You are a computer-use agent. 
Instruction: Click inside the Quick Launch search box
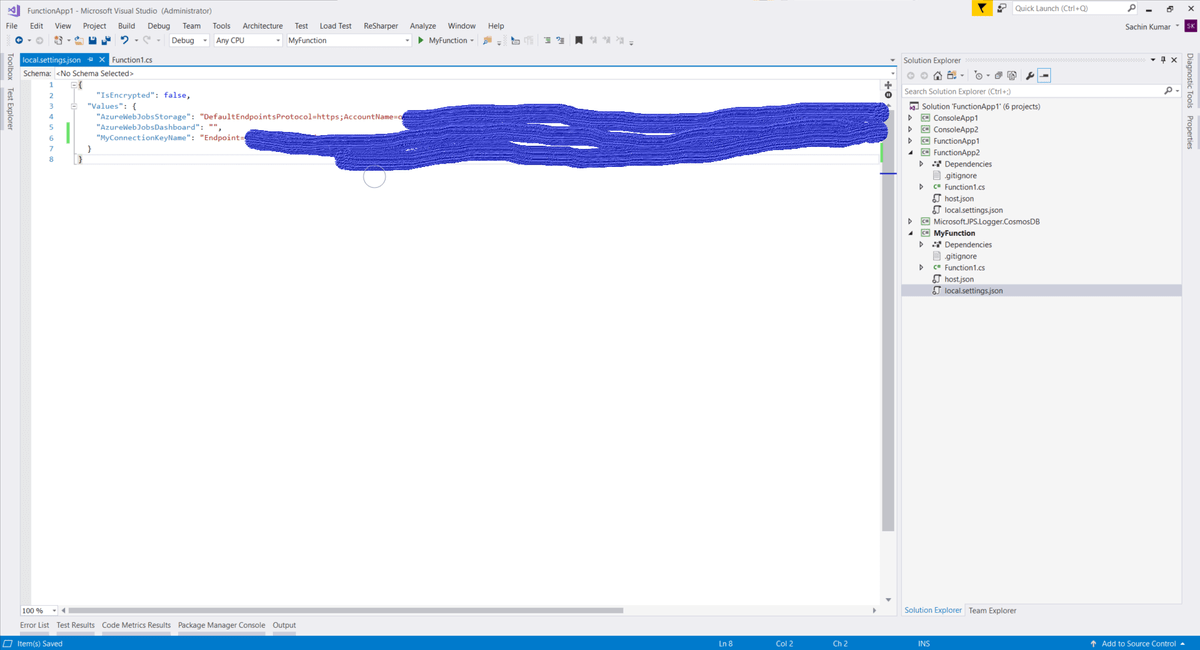[1075, 7]
